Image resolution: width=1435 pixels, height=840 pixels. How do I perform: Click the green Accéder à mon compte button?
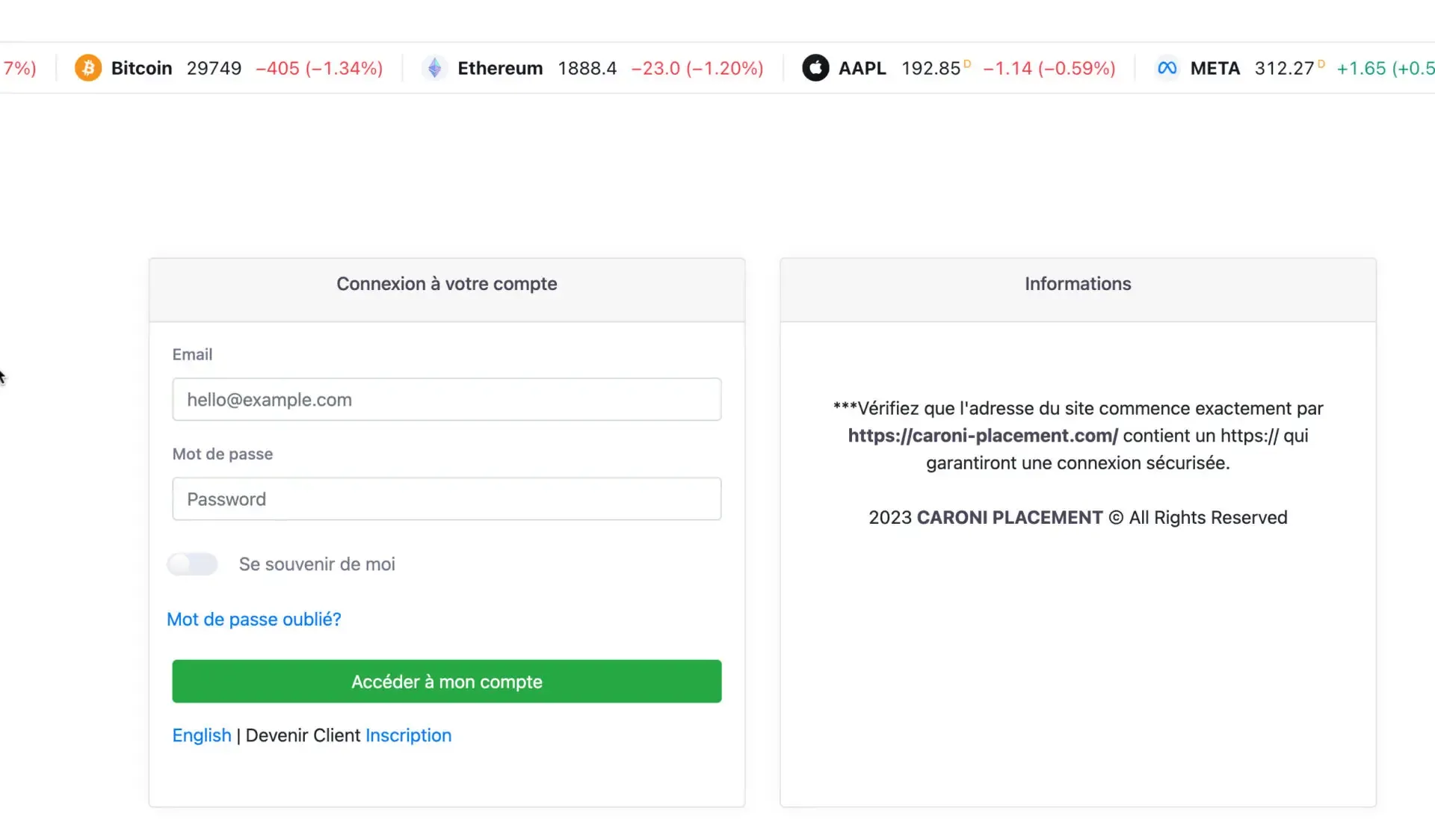[447, 681]
